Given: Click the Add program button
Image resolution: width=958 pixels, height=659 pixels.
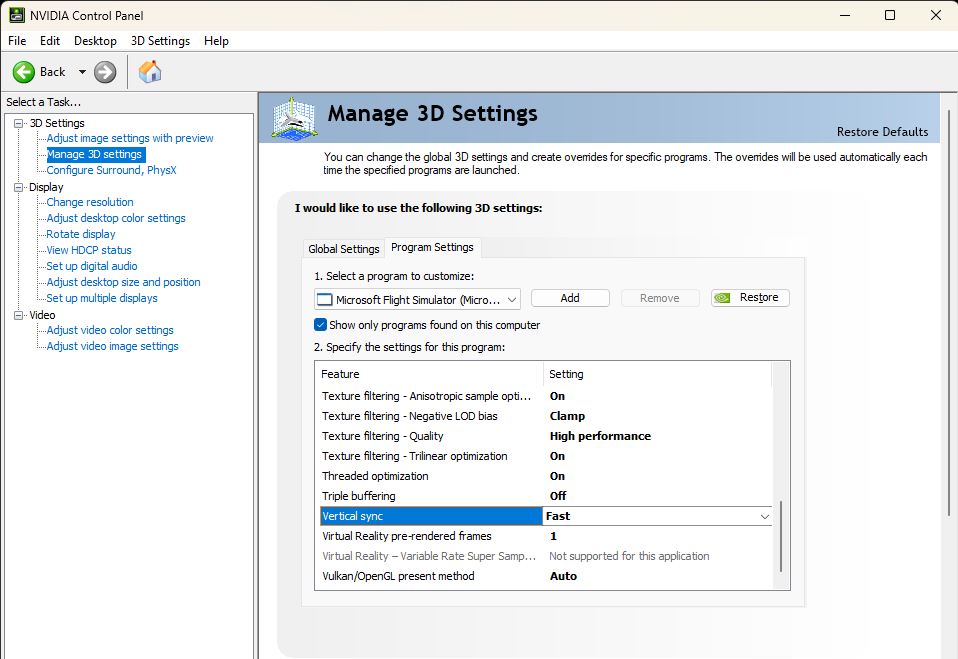Looking at the screenshot, I should 570,298.
